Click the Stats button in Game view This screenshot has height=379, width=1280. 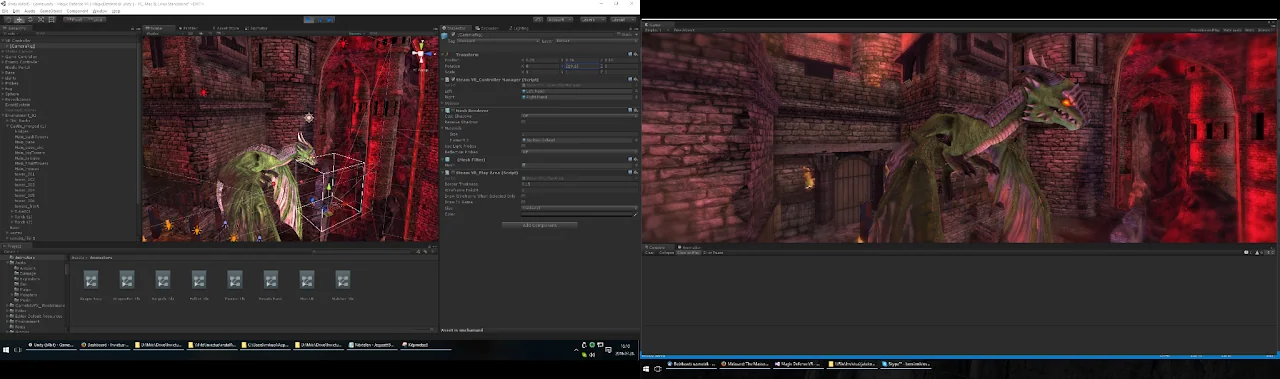pyautogui.click(x=1250, y=30)
